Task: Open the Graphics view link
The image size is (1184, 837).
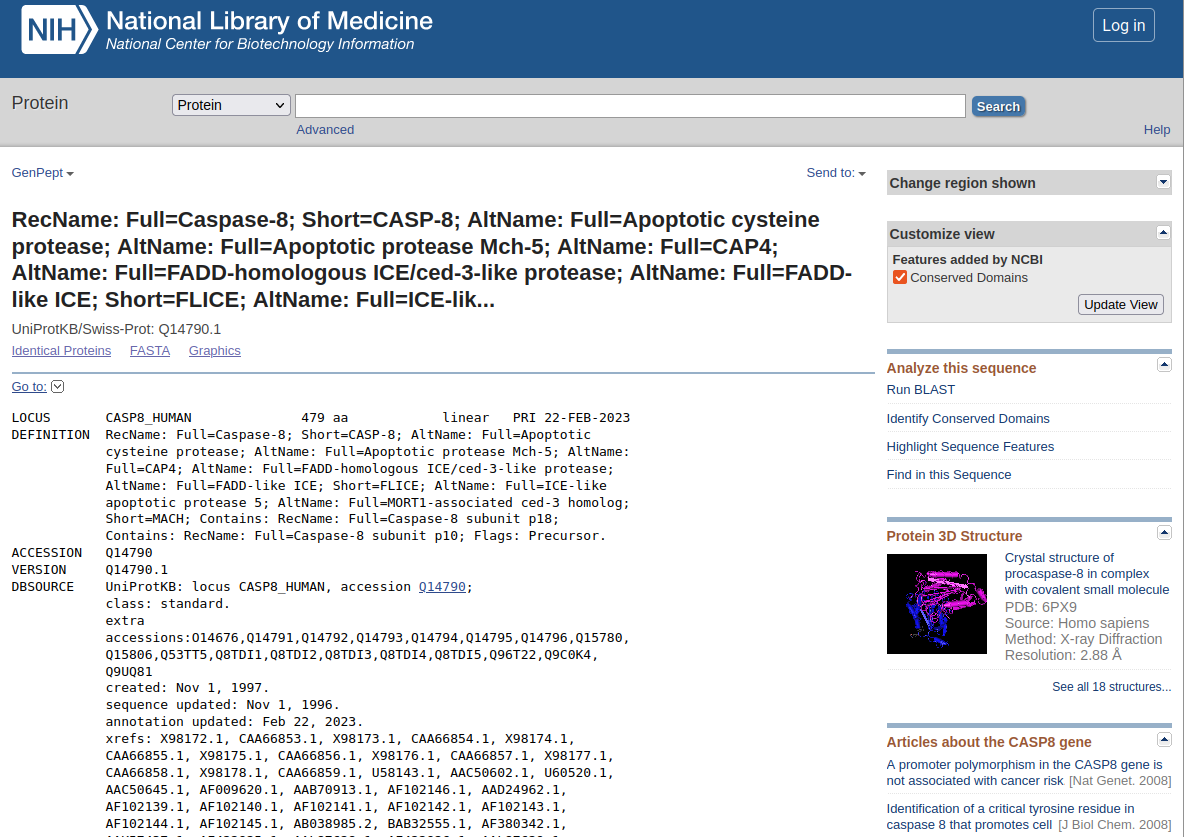Action: point(215,351)
